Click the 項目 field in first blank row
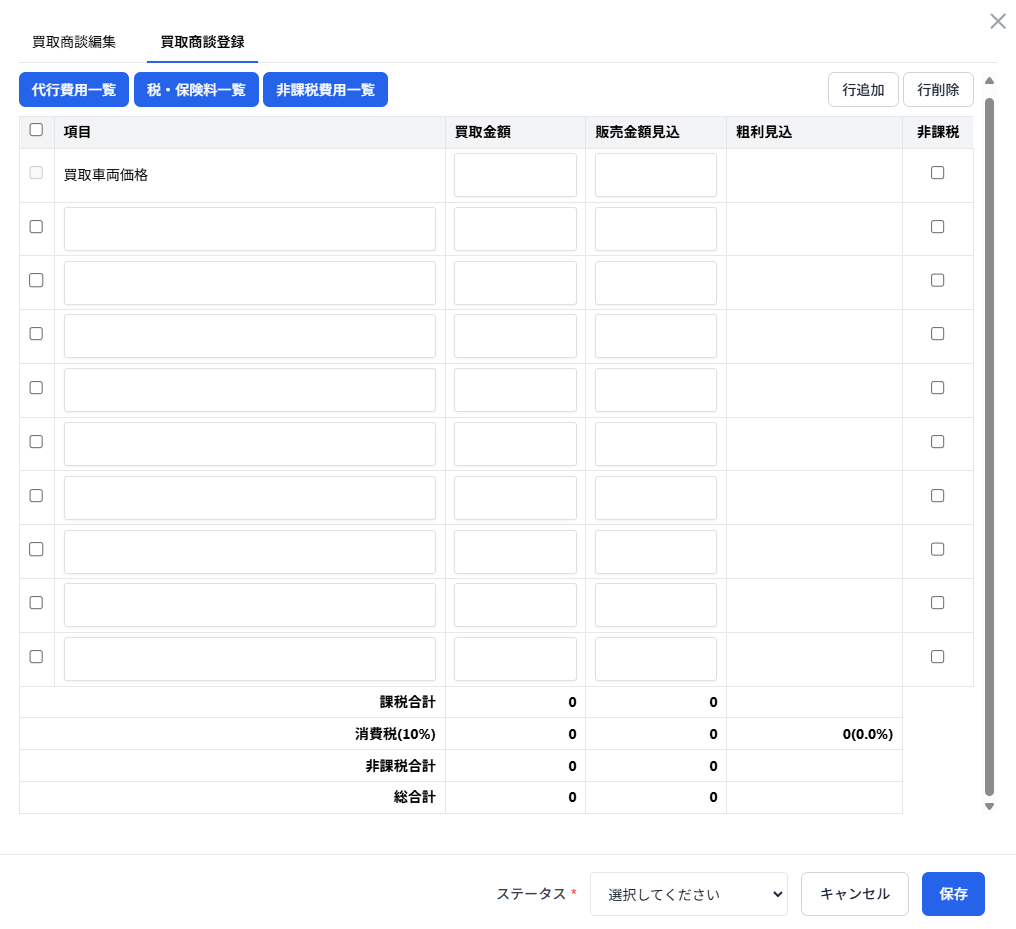This screenshot has width=1016, height=929. (x=250, y=229)
